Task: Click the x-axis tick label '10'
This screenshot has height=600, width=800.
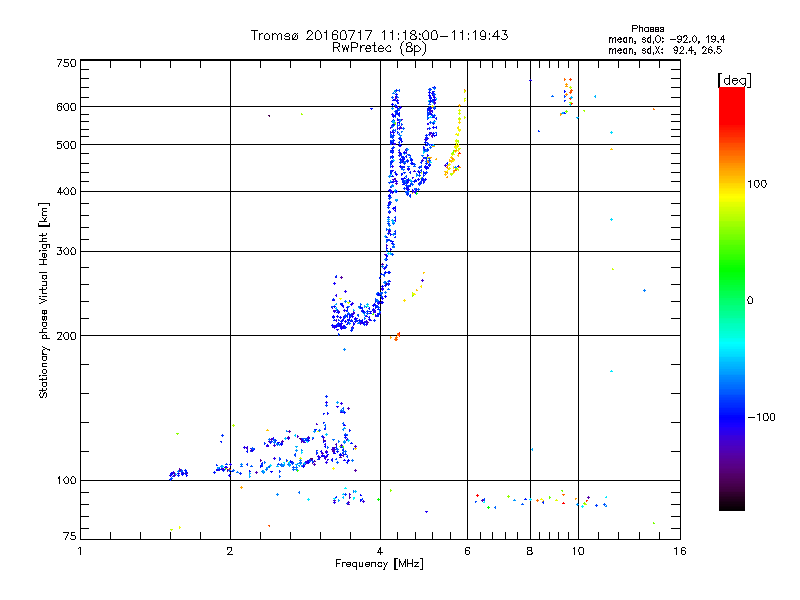Action: [578, 551]
